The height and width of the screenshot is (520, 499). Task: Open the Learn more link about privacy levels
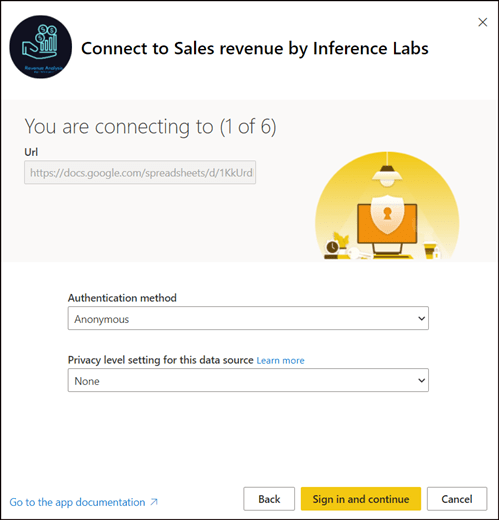click(280, 360)
